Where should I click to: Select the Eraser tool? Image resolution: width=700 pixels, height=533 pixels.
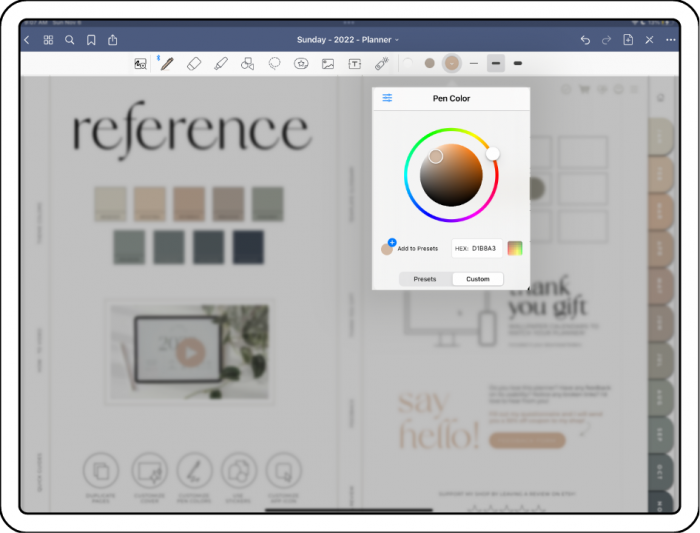click(194, 63)
